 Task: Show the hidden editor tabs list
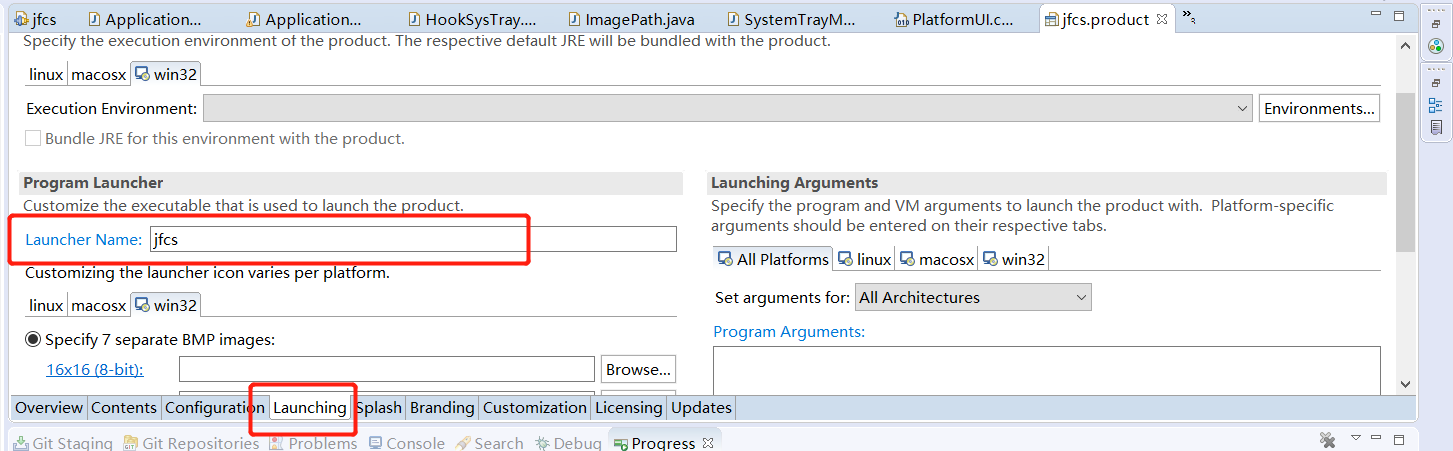1189,17
